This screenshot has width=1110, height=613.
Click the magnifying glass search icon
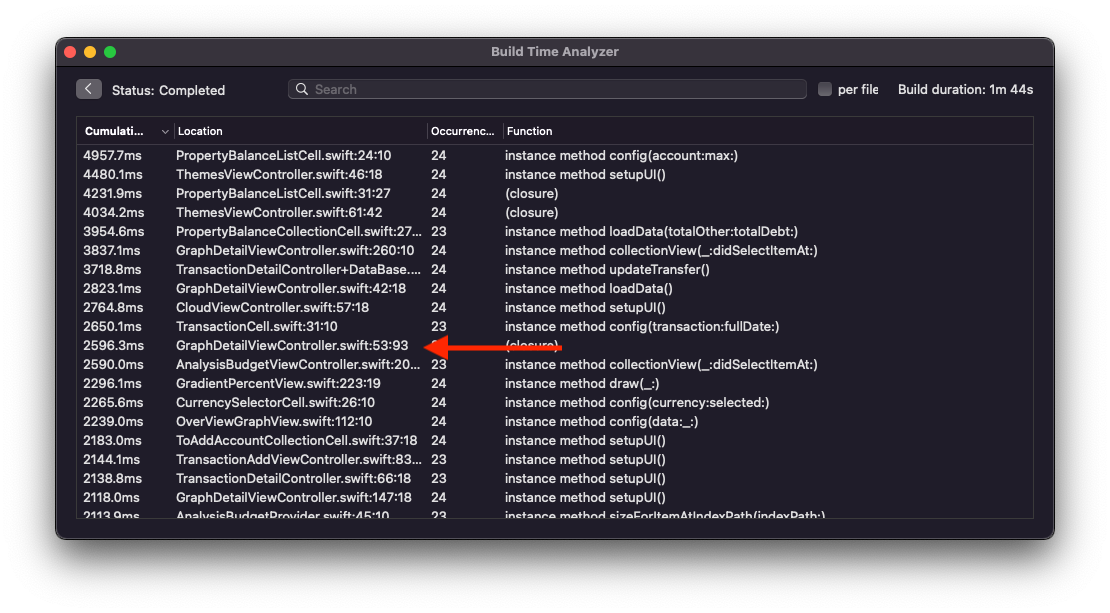[x=302, y=89]
